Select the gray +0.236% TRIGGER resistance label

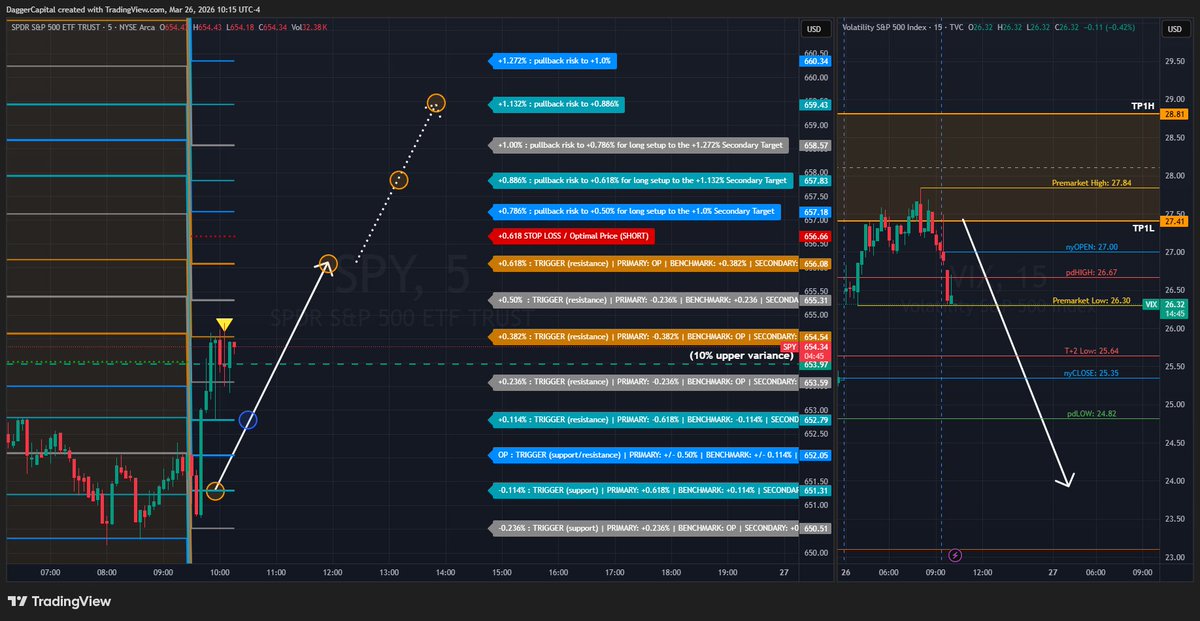(645, 382)
